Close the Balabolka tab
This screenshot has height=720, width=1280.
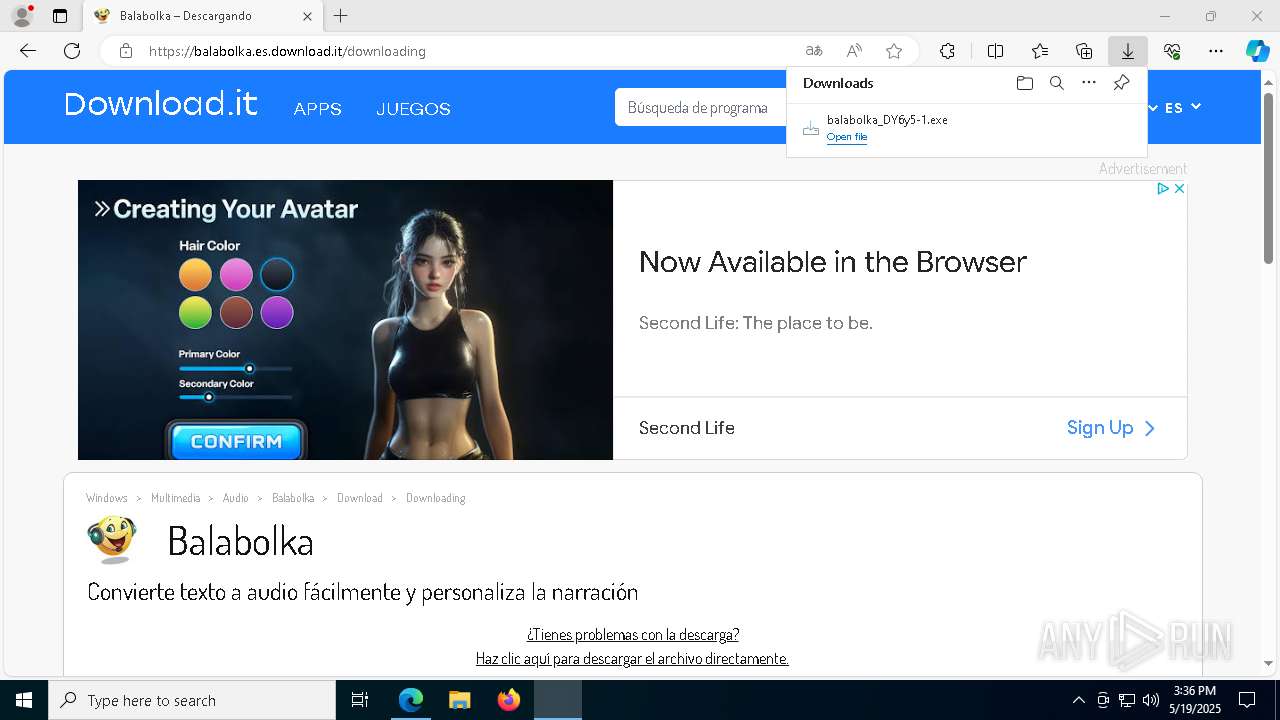click(307, 16)
